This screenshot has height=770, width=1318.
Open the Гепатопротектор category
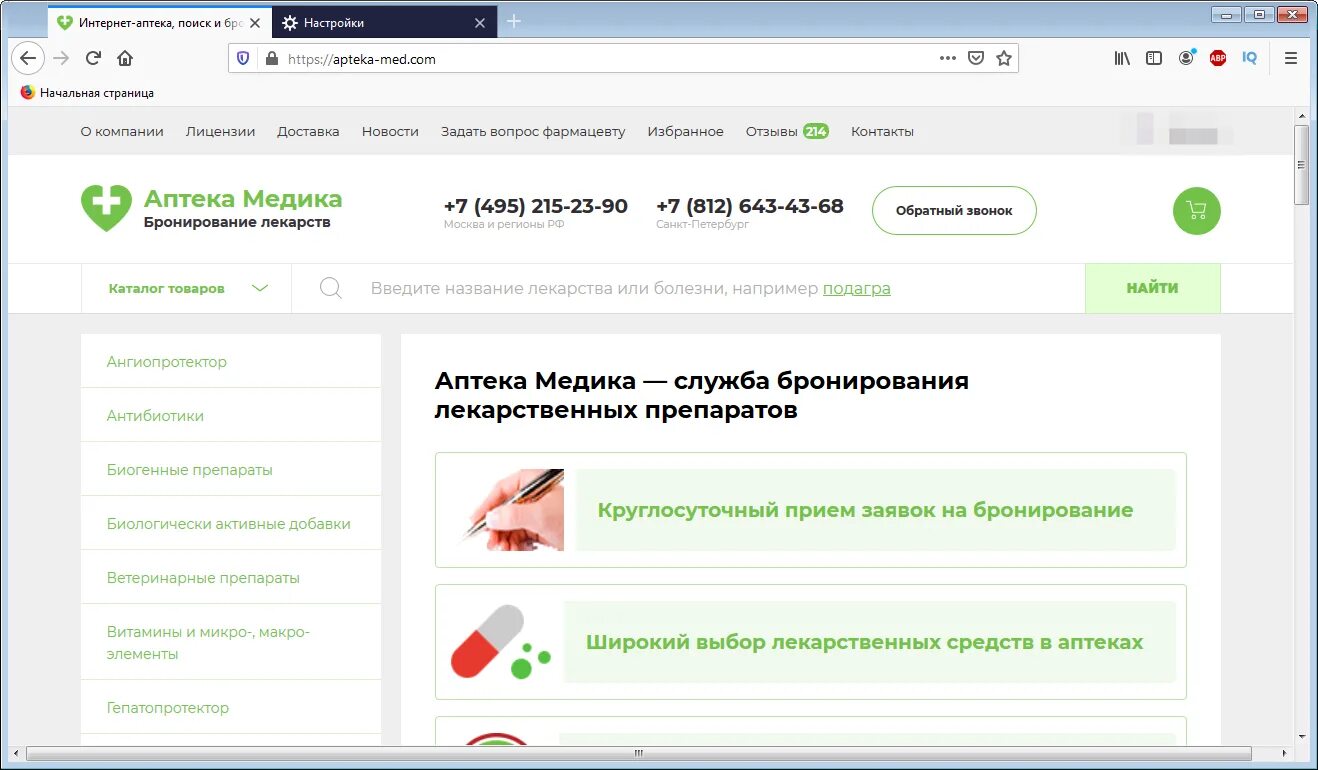point(231,708)
